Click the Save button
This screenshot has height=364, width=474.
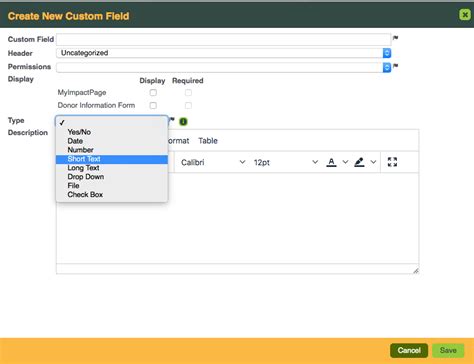(x=448, y=350)
